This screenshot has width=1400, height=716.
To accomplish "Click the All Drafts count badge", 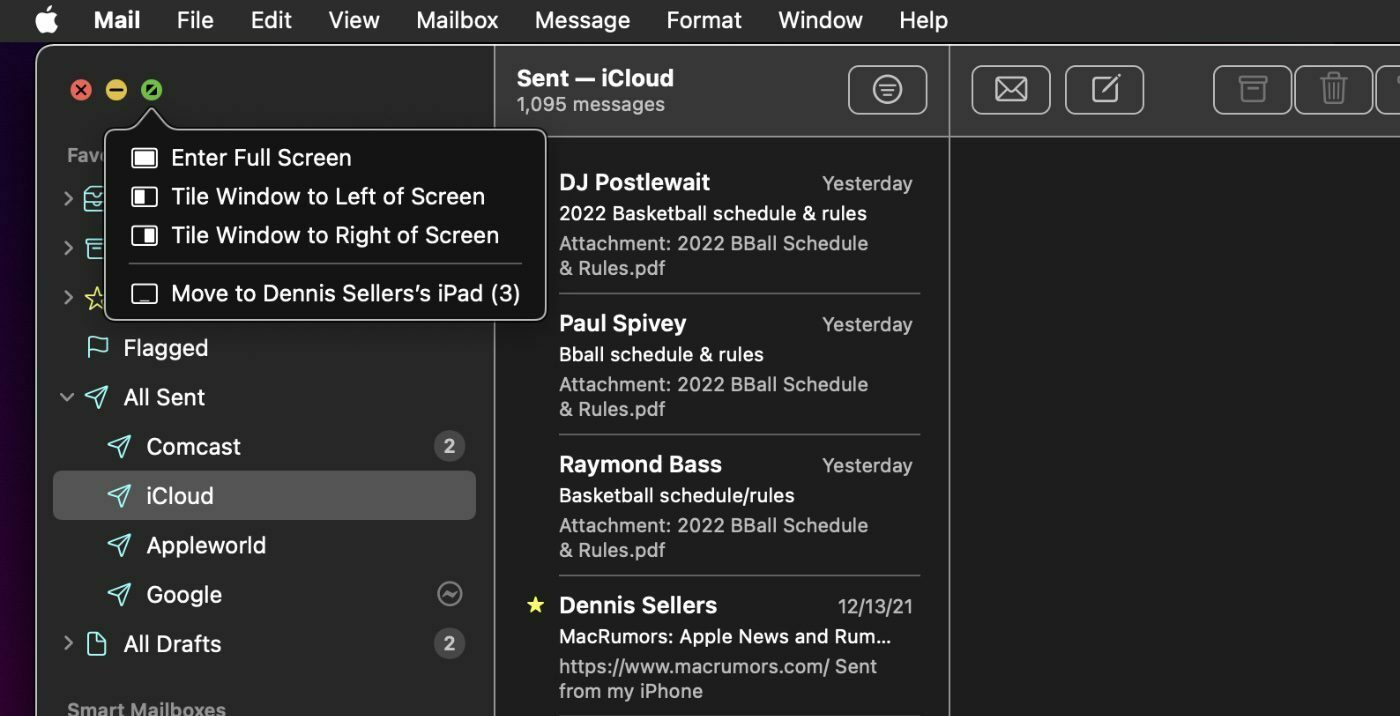I will tap(449, 644).
